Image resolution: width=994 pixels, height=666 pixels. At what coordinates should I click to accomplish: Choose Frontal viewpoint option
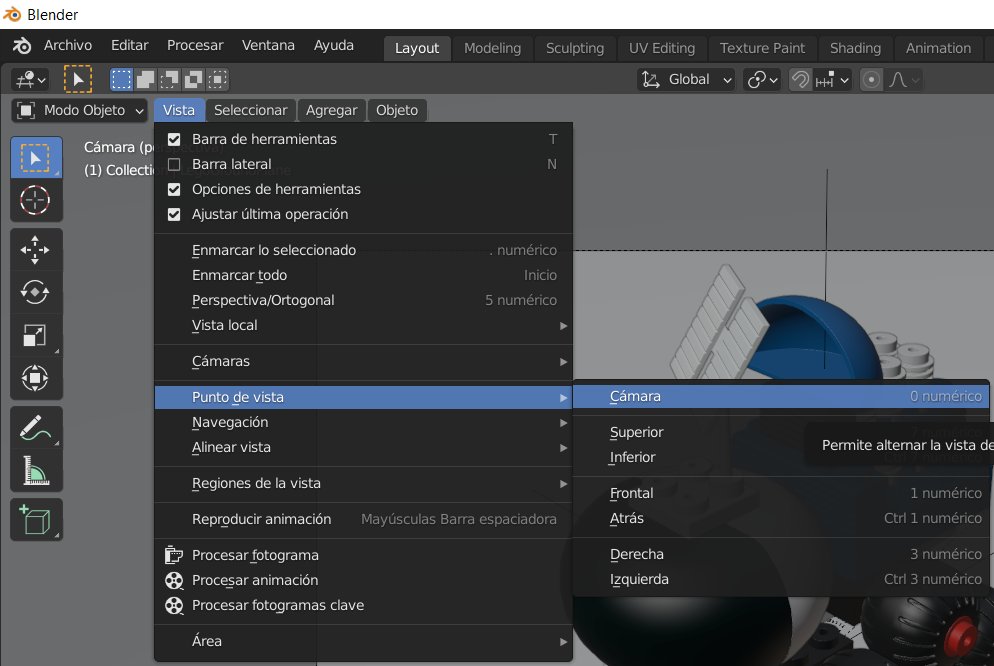point(781,494)
